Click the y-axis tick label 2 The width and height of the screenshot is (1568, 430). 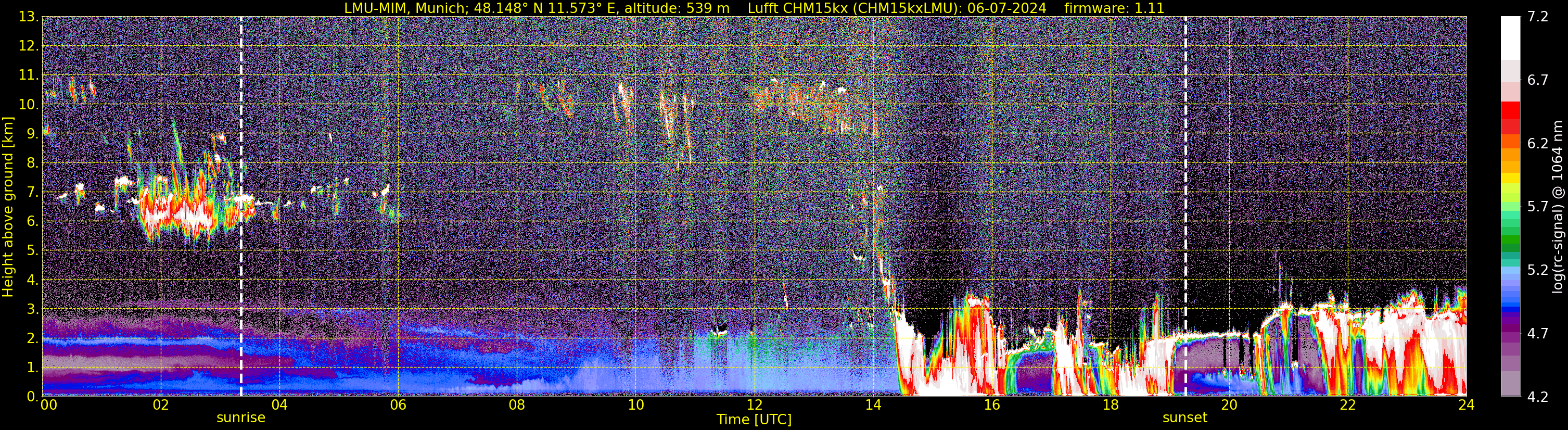(x=33, y=339)
